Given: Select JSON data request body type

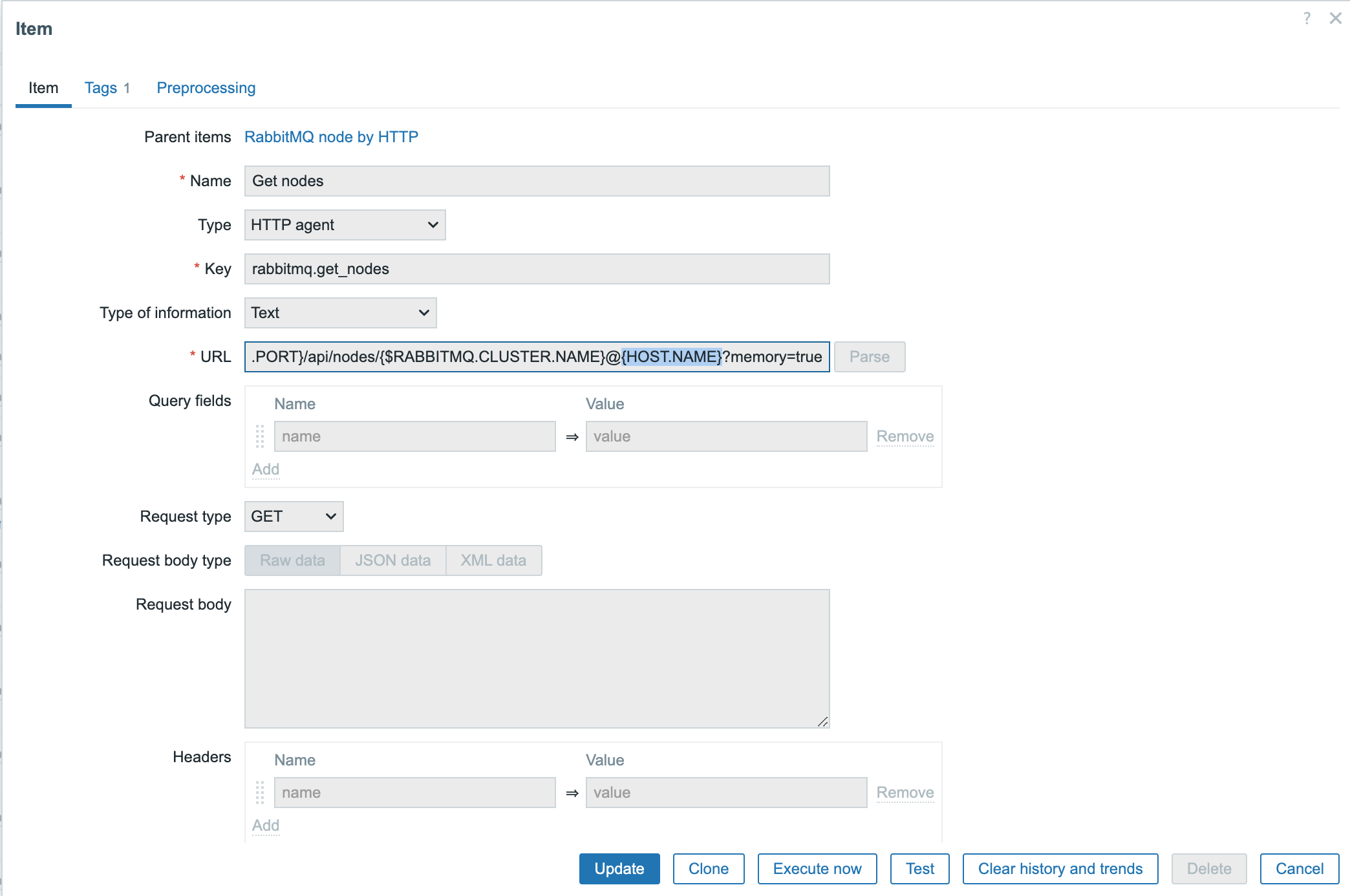Looking at the screenshot, I should (392, 560).
